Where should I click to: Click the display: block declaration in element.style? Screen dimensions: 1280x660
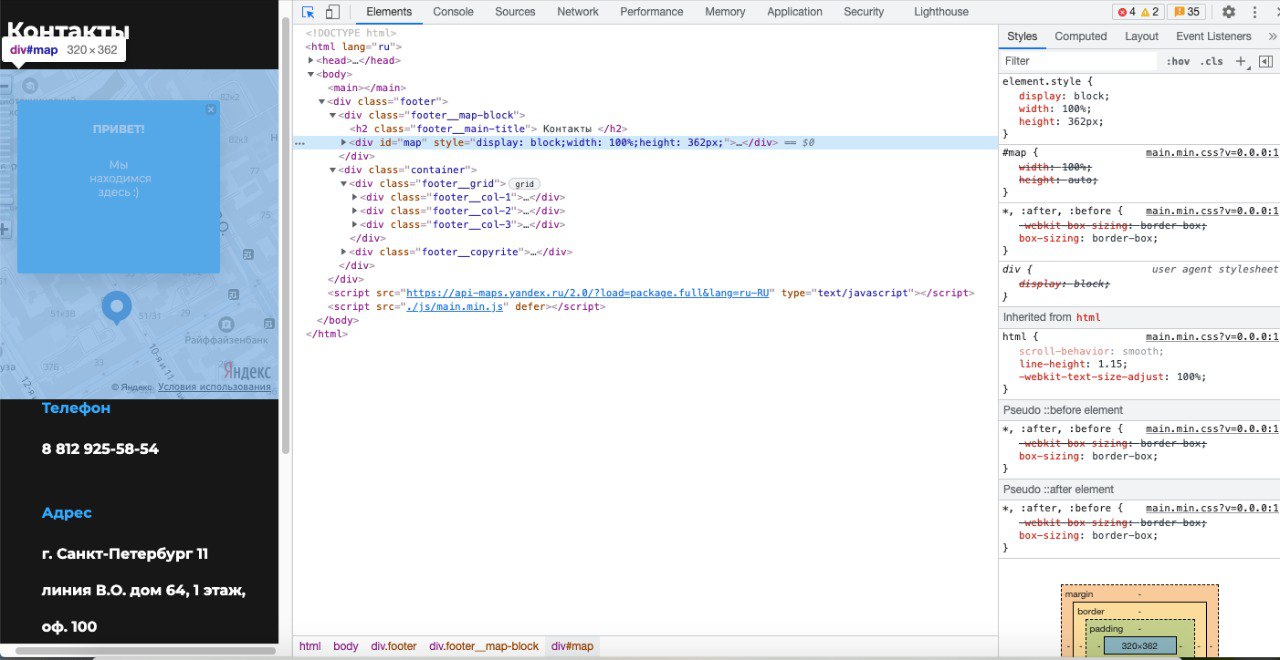click(1064, 97)
